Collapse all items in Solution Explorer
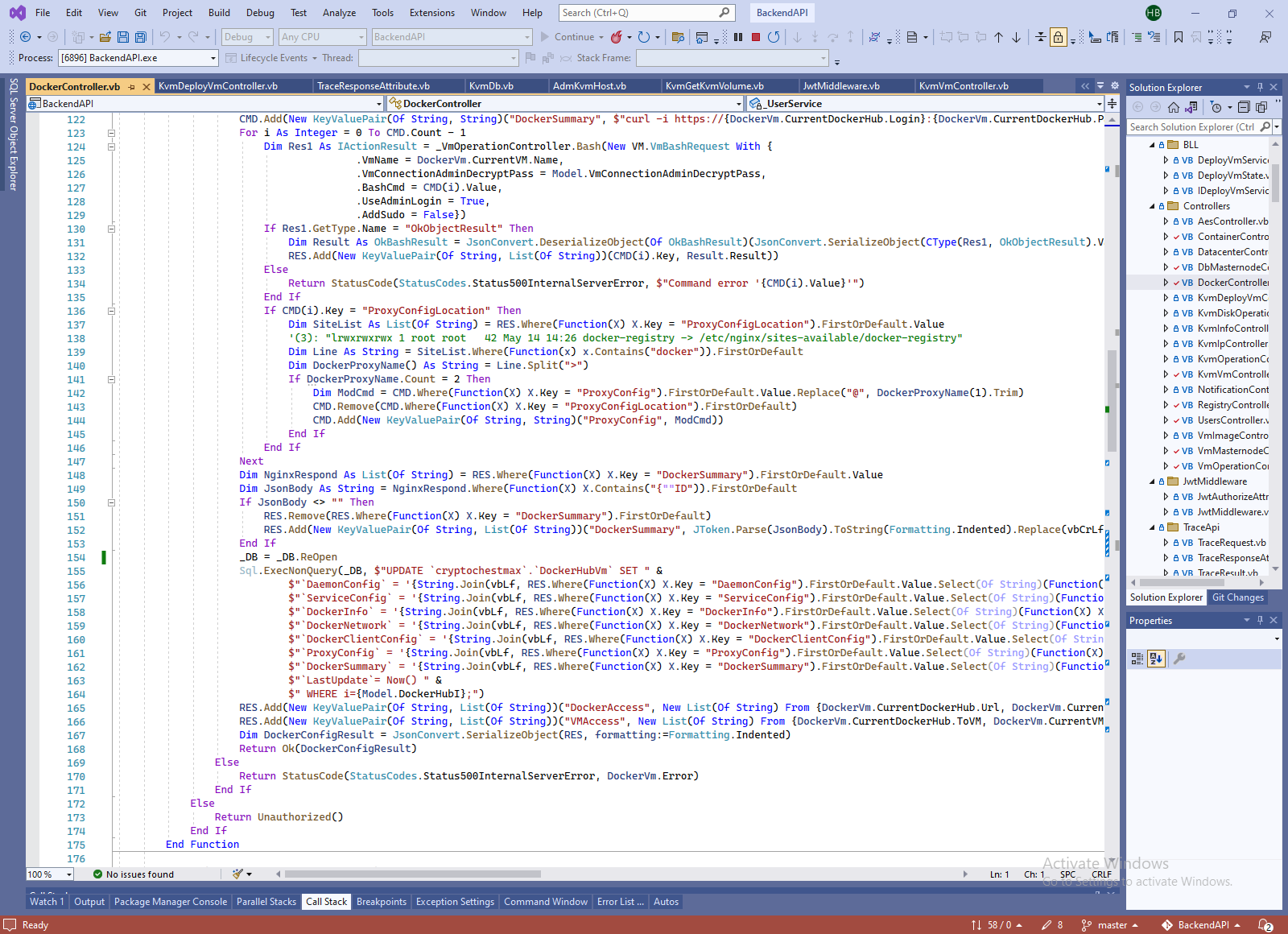Image resolution: width=1288 pixels, height=934 pixels. pos(1244,107)
